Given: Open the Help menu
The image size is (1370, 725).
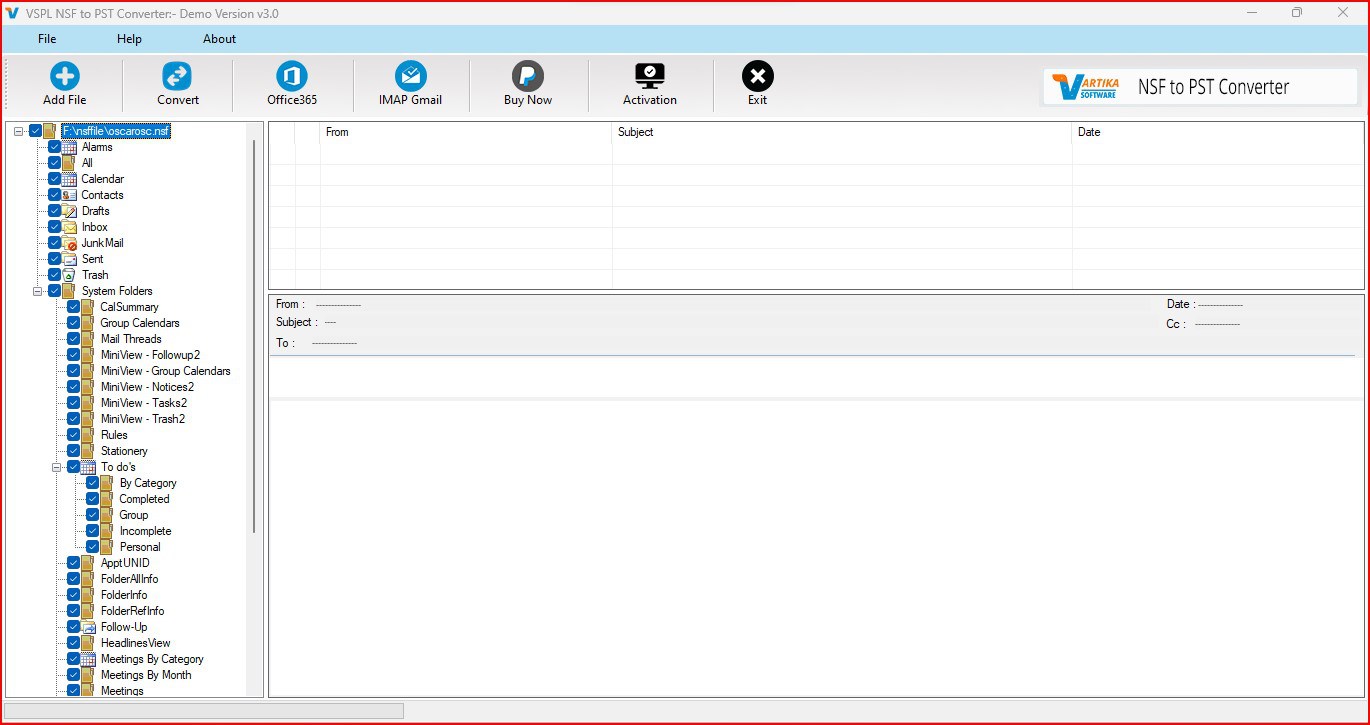Looking at the screenshot, I should [x=129, y=39].
